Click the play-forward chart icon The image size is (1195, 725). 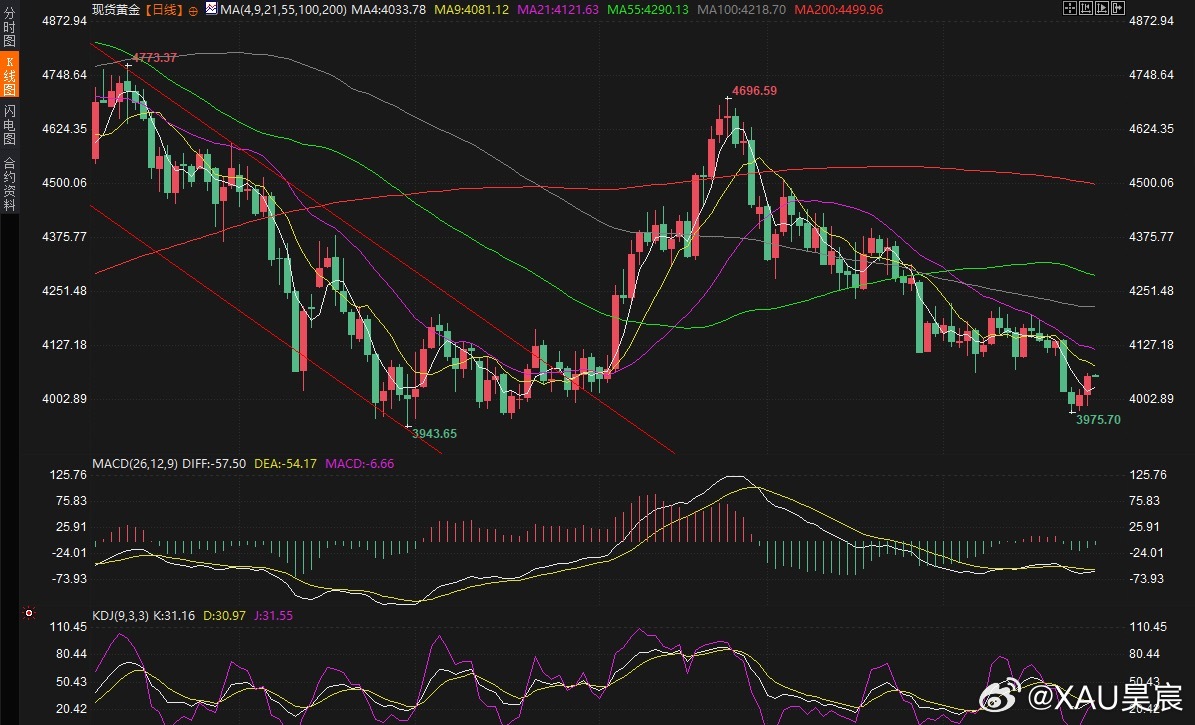(1102, 8)
